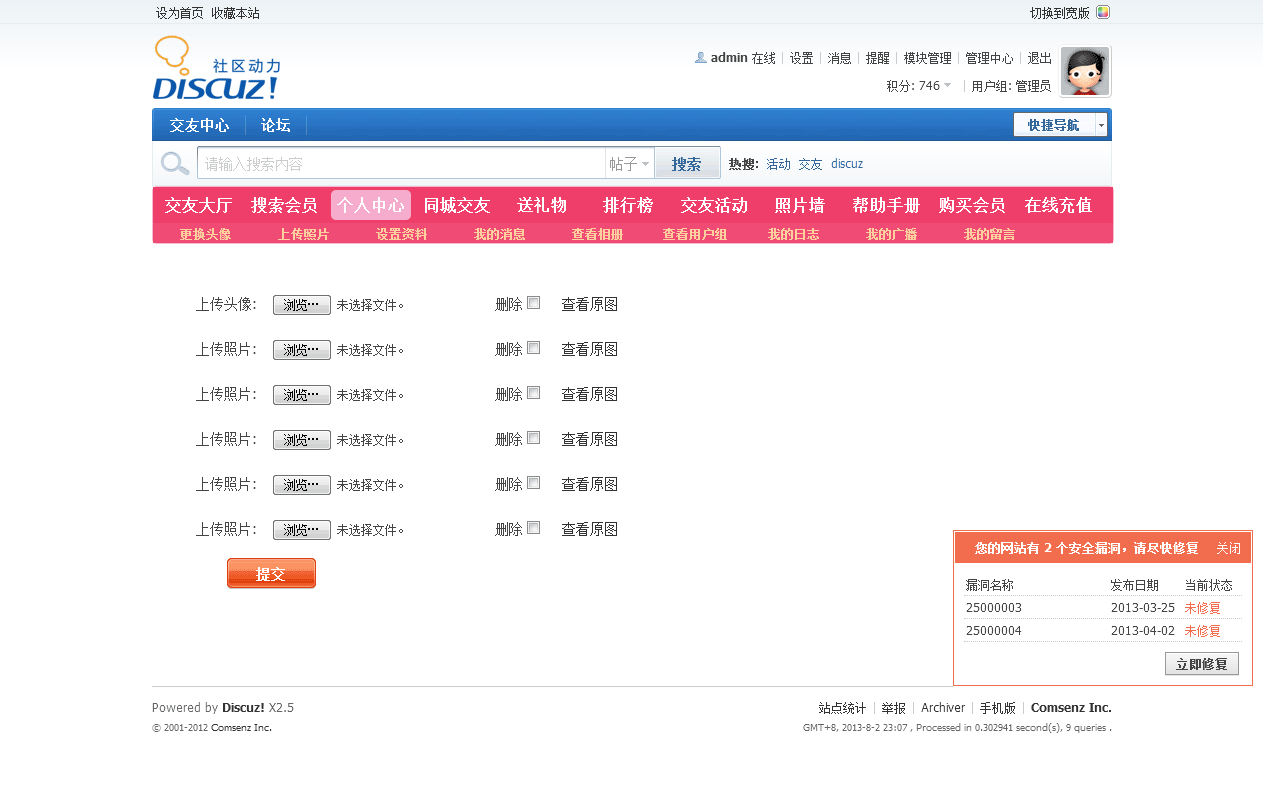Viewport: 1280px width, 786px height.
Task: Click the user icon beside admin
Action: coord(700,58)
